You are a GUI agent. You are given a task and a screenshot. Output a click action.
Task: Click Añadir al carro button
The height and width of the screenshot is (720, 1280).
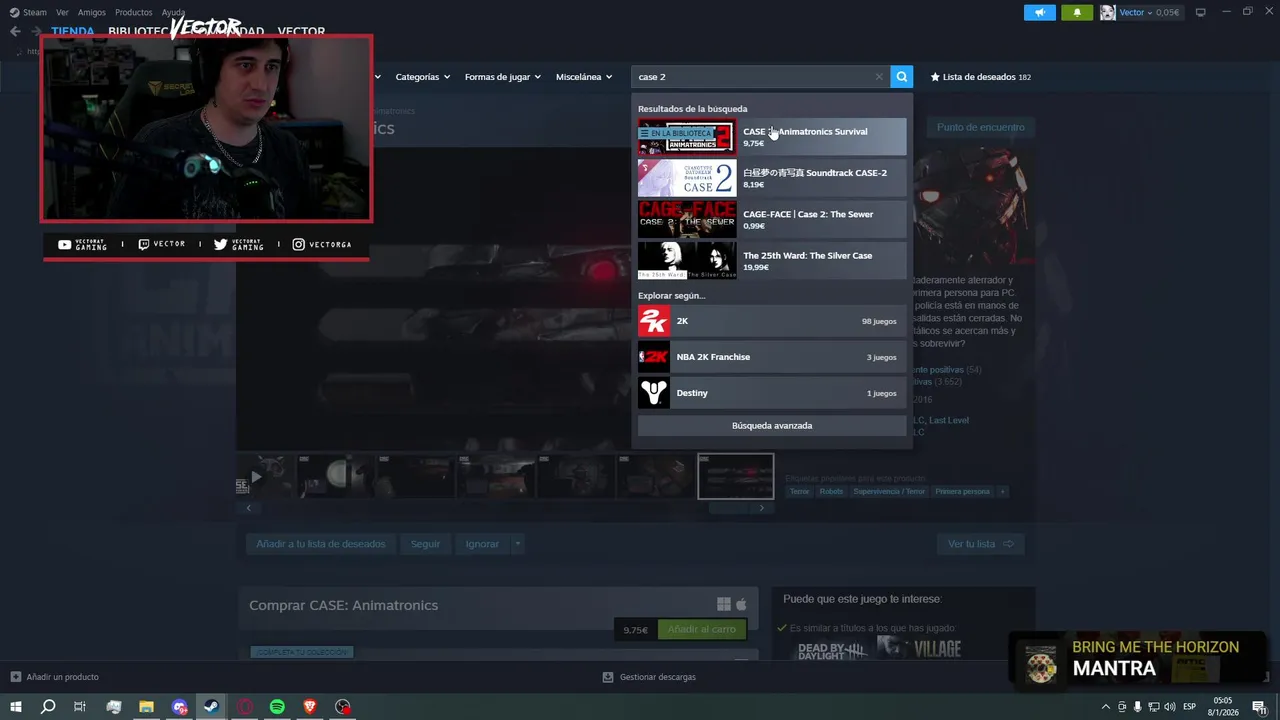tap(702, 630)
